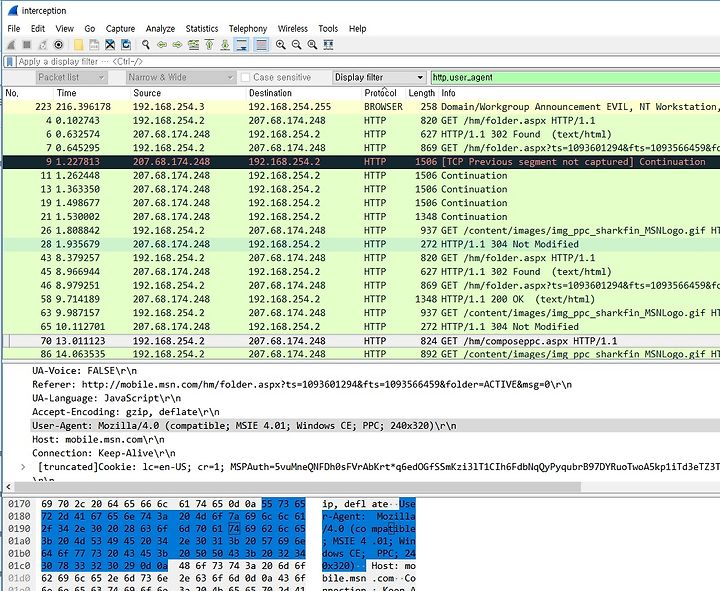The height and width of the screenshot is (591, 720).
Task: Click the restart capture icon
Action: click(43, 45)
